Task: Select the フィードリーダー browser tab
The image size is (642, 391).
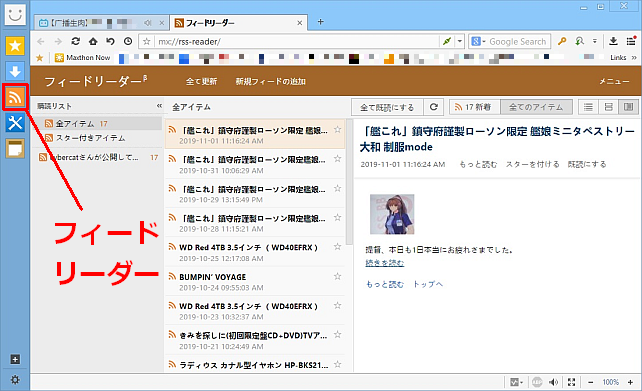Action: pos(239,23)
